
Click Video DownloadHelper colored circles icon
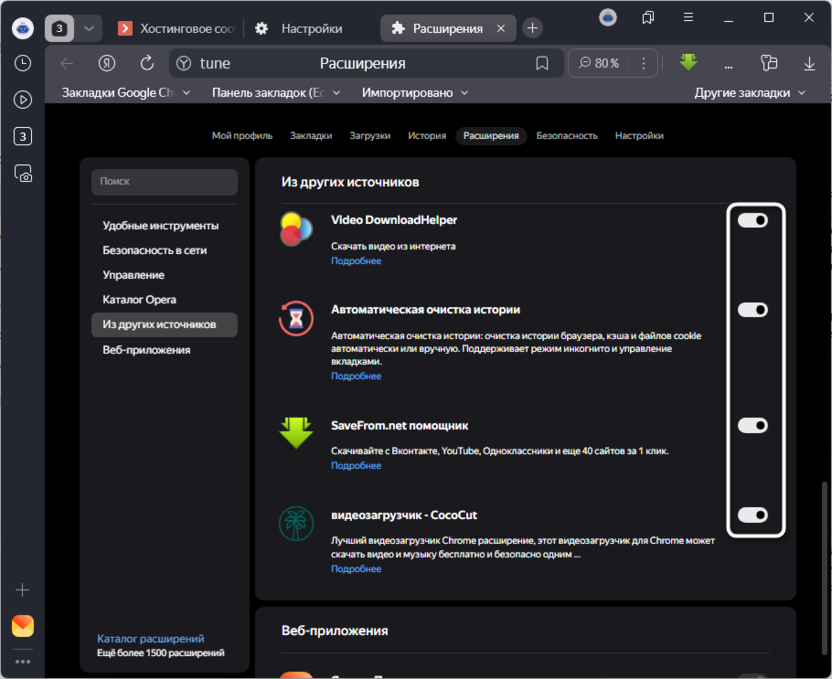click(x=296, y=229)
